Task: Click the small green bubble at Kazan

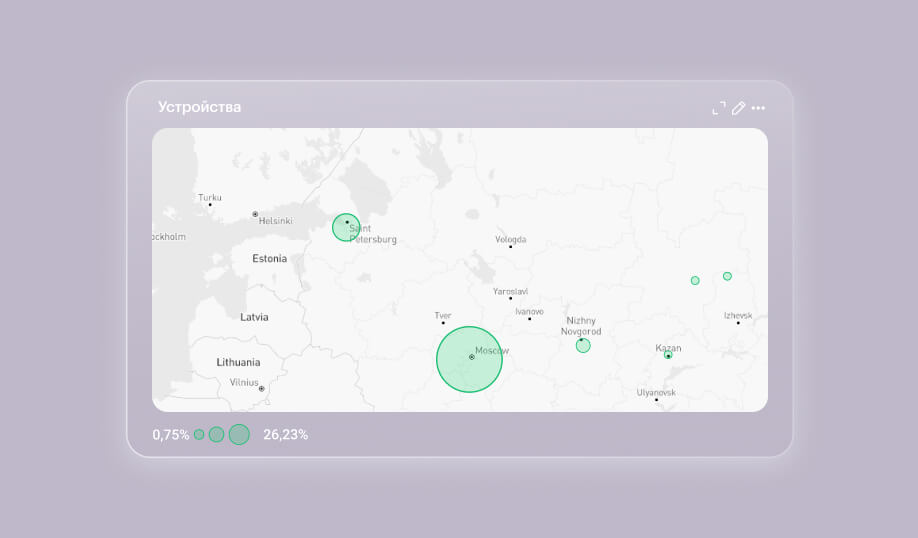Action: tap(668, 355)
